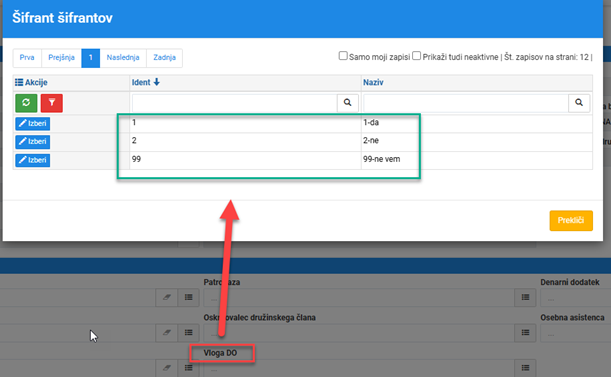611x377 pixels.
Task: Click the Ident cell with value 99
Action: click(245, 160)
